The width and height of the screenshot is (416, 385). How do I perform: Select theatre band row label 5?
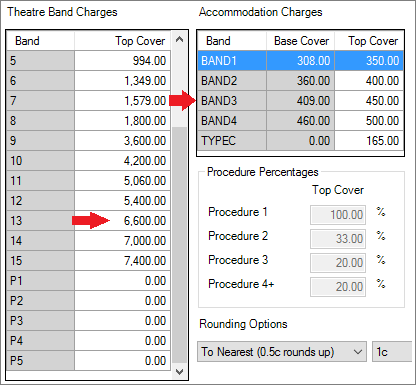(40, 61)
